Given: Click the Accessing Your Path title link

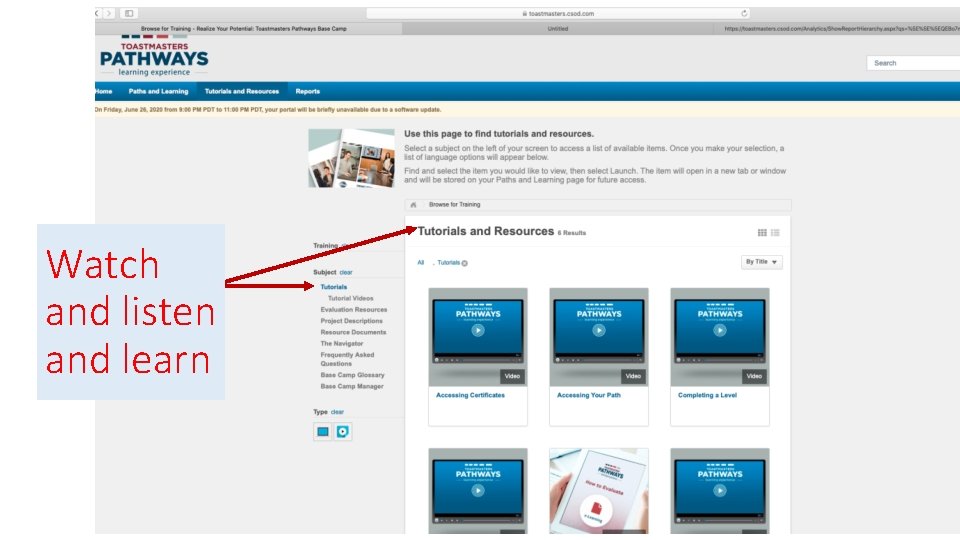Looking at the screenshot, I should click(x=589, y=396).
